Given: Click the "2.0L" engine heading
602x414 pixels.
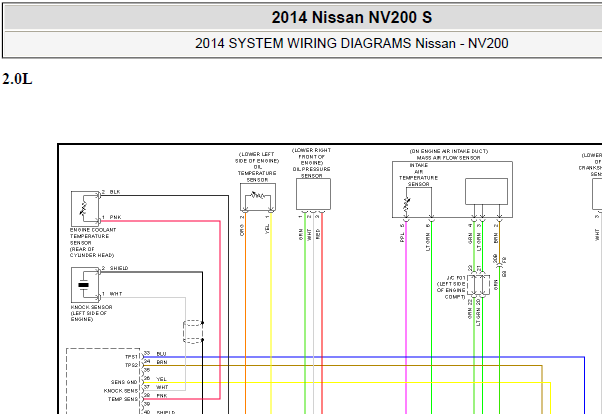Looking at the screenshot, I should point(17,79).
